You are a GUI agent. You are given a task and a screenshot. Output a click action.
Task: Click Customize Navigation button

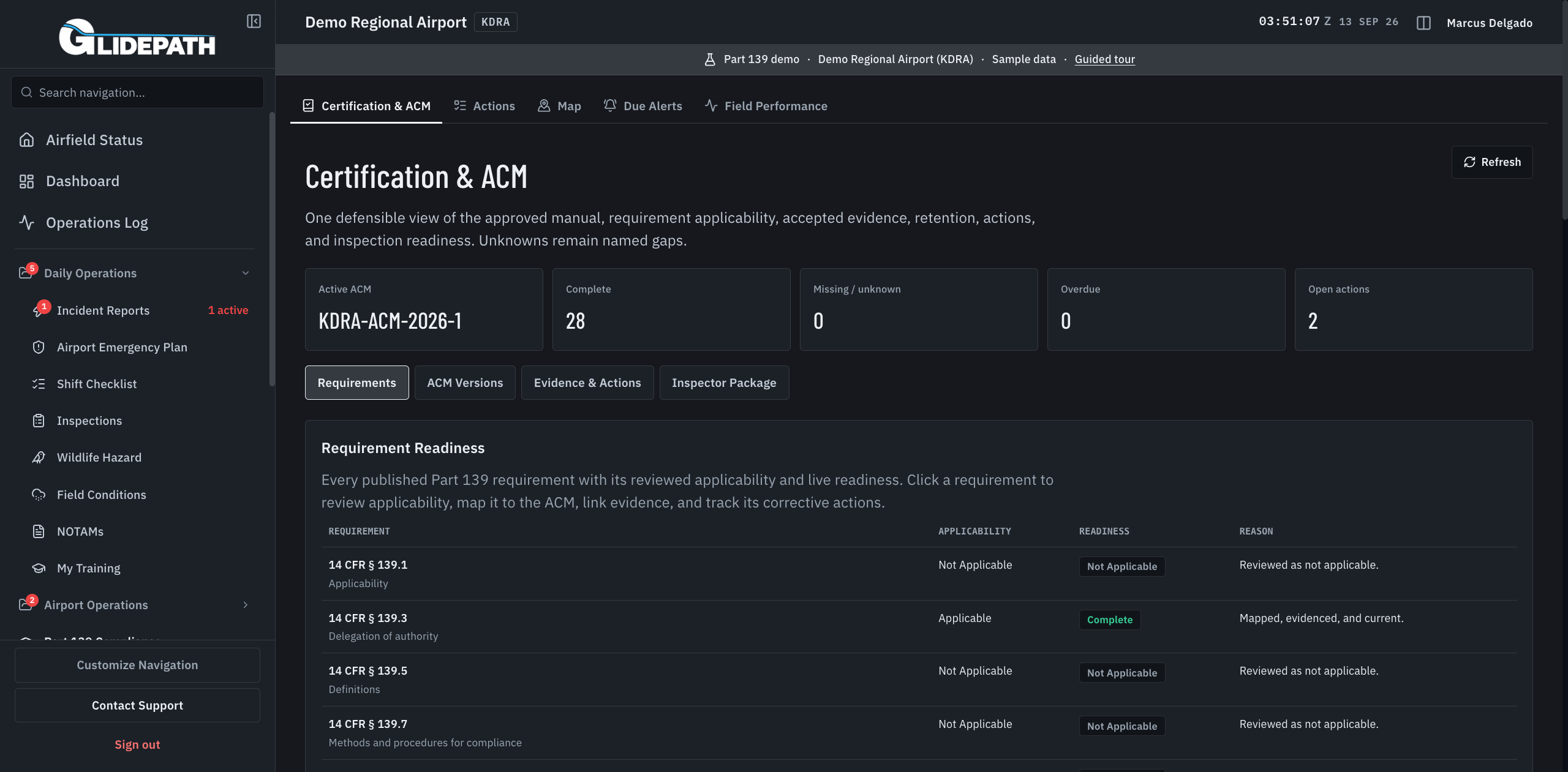click(x=137, y=665)
